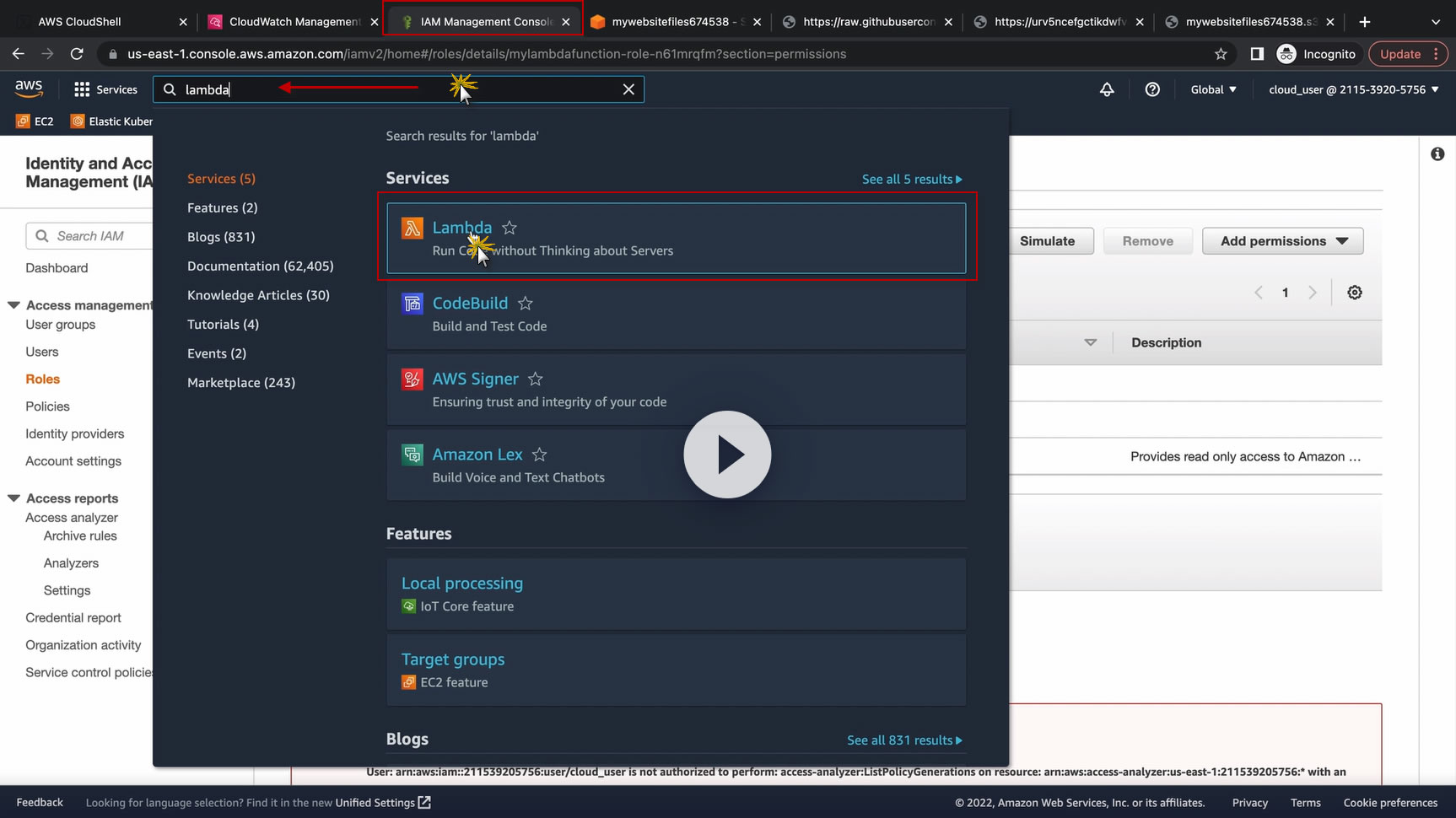Focus the Search IAM field
This screenshot has height=818, width=1456.
(x=89, y=236)
